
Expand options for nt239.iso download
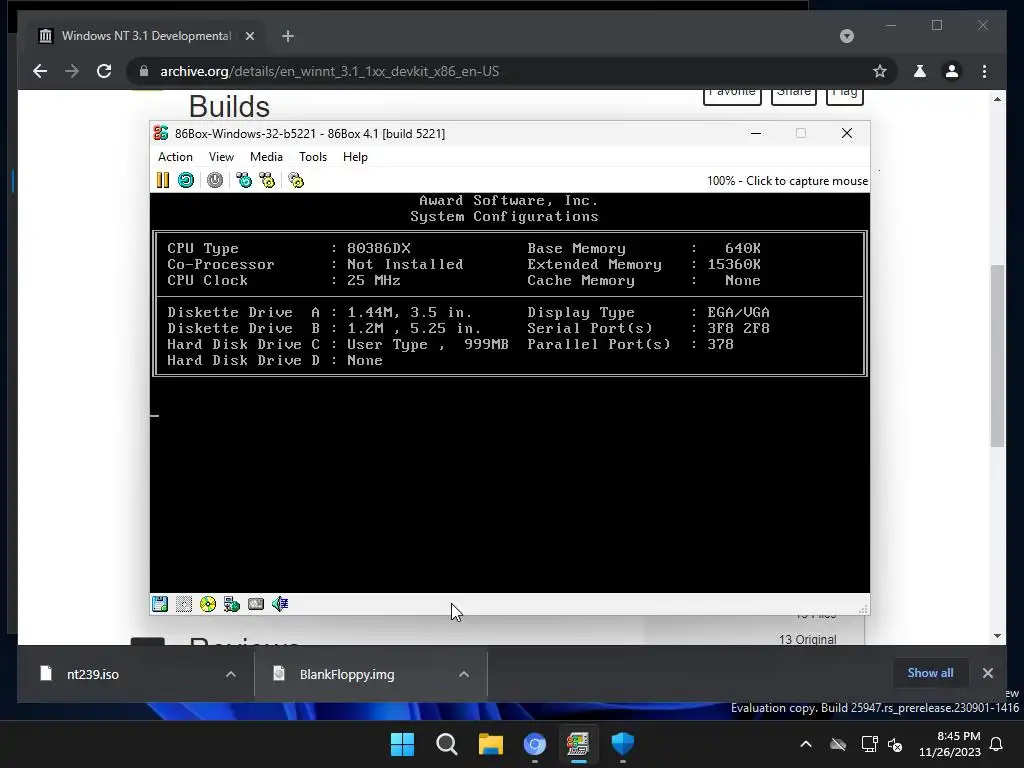(x=231, y=674)
